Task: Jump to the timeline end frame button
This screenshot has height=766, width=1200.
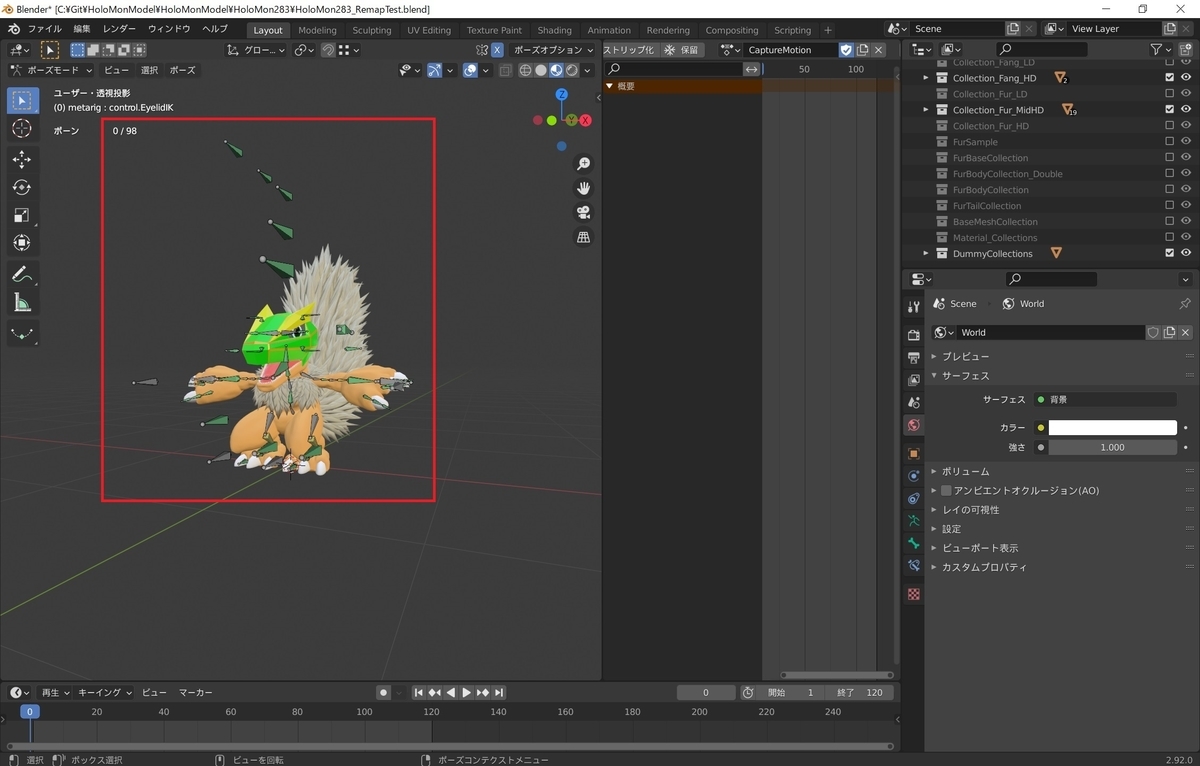Action: (x=499, y=693)
